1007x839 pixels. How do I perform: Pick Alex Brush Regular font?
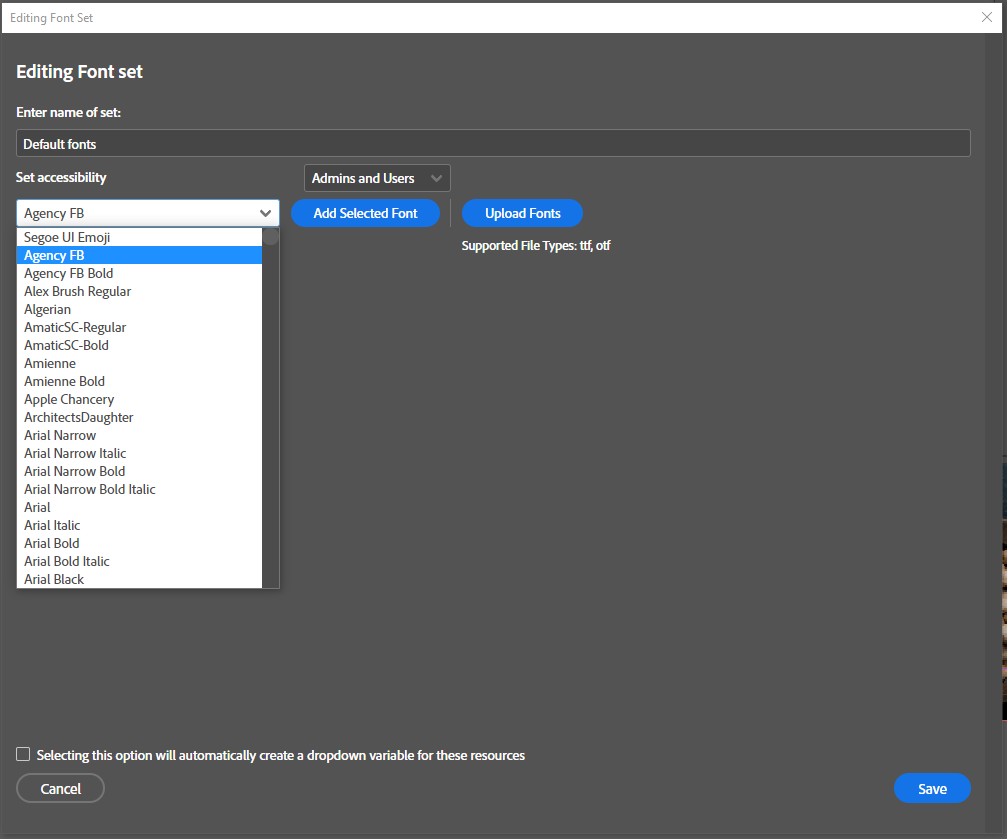coord(78,291)
